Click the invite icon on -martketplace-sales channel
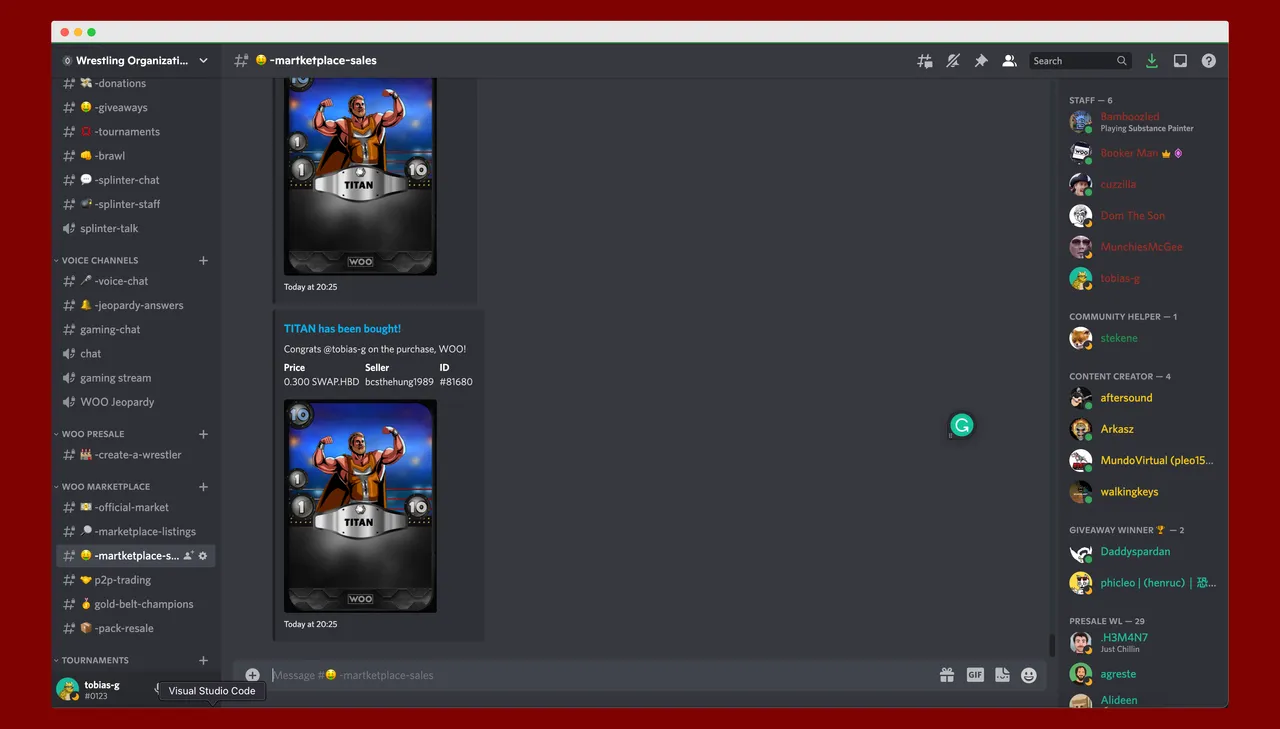 (188, 556)
